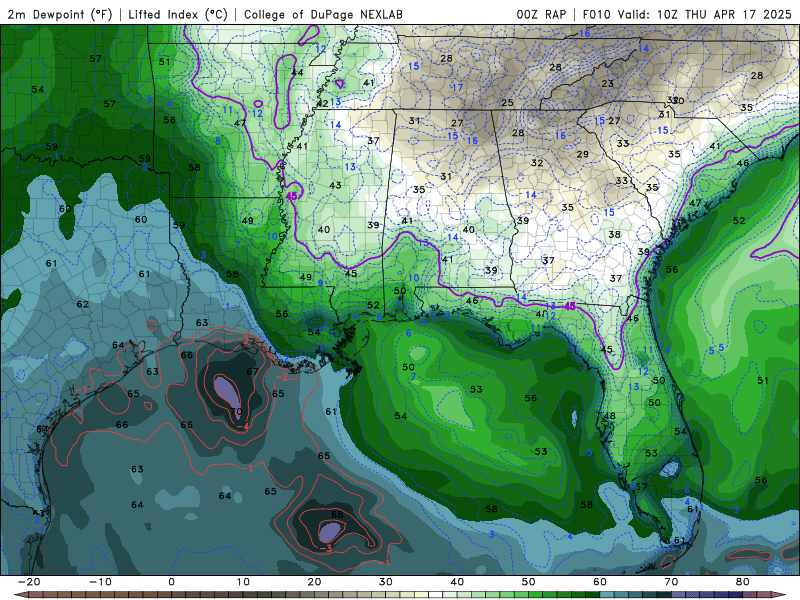The height and width of the screenshot is (600, 800).
Task: Click the 40 label on the color scale
Action: coord(457,582)
